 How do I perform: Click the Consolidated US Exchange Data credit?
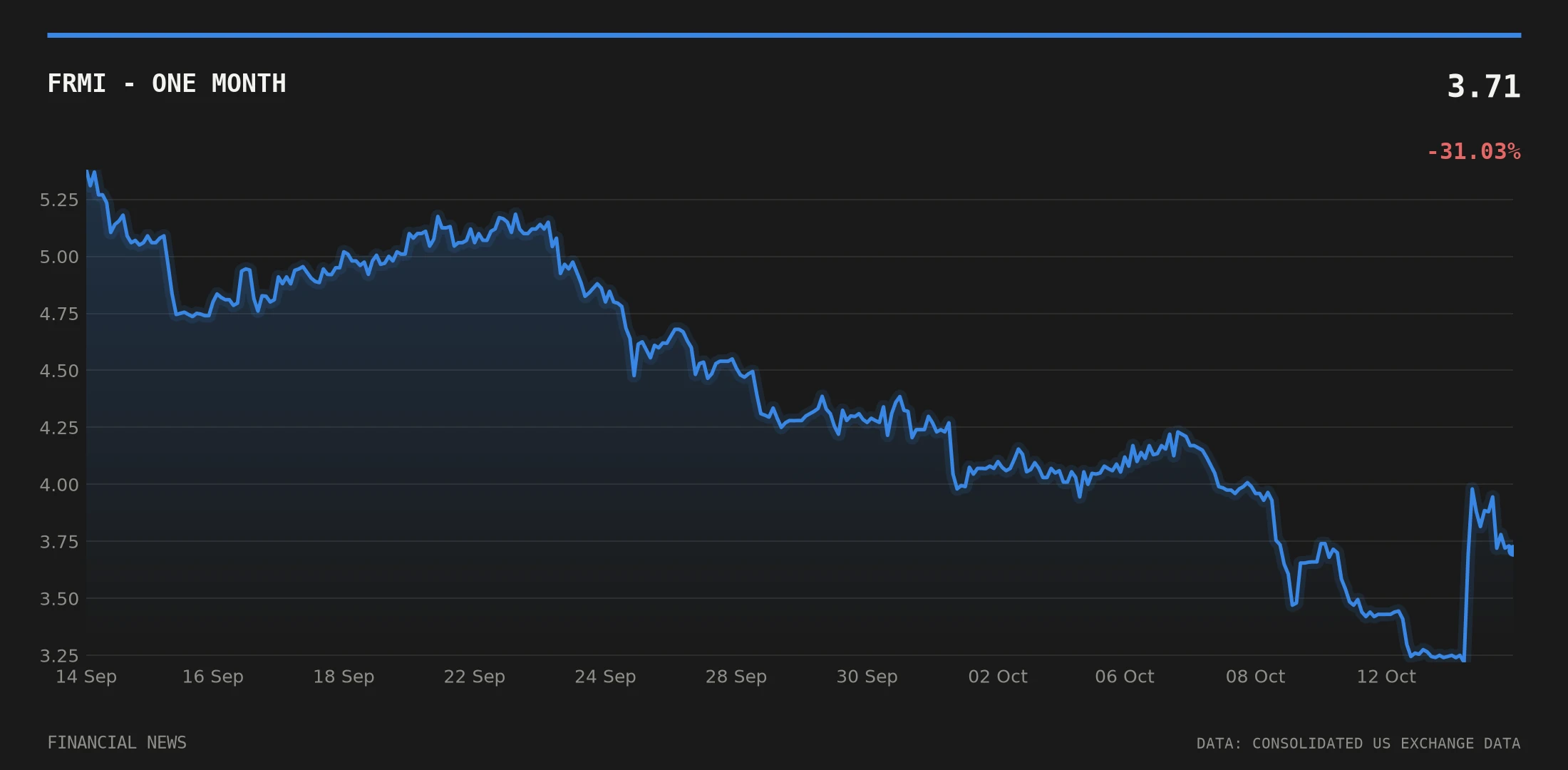(x=1358, y=743)
